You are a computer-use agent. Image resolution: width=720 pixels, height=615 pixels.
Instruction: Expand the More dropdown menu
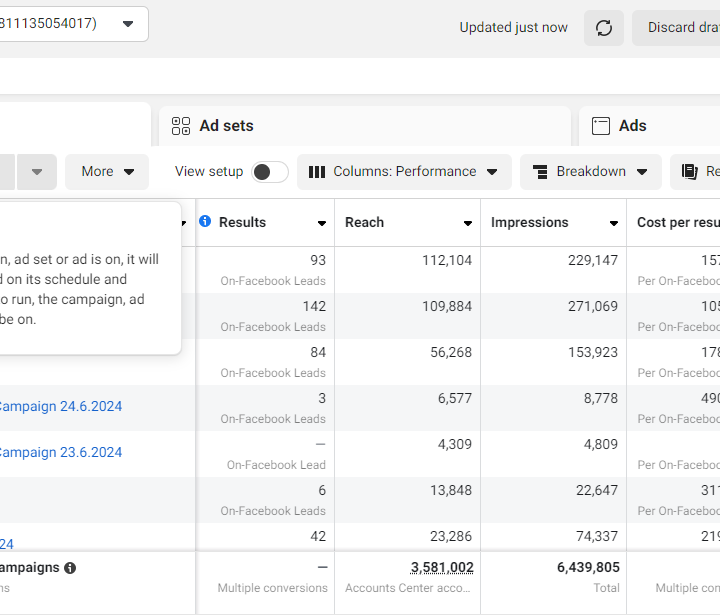(107, 172)
